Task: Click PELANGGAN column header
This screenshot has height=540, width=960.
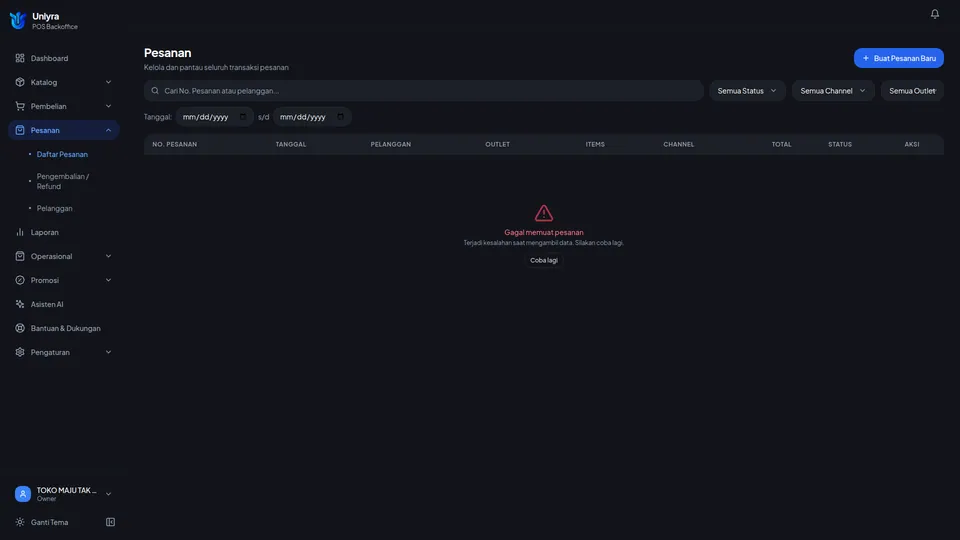Action: [x=391, y=144]
